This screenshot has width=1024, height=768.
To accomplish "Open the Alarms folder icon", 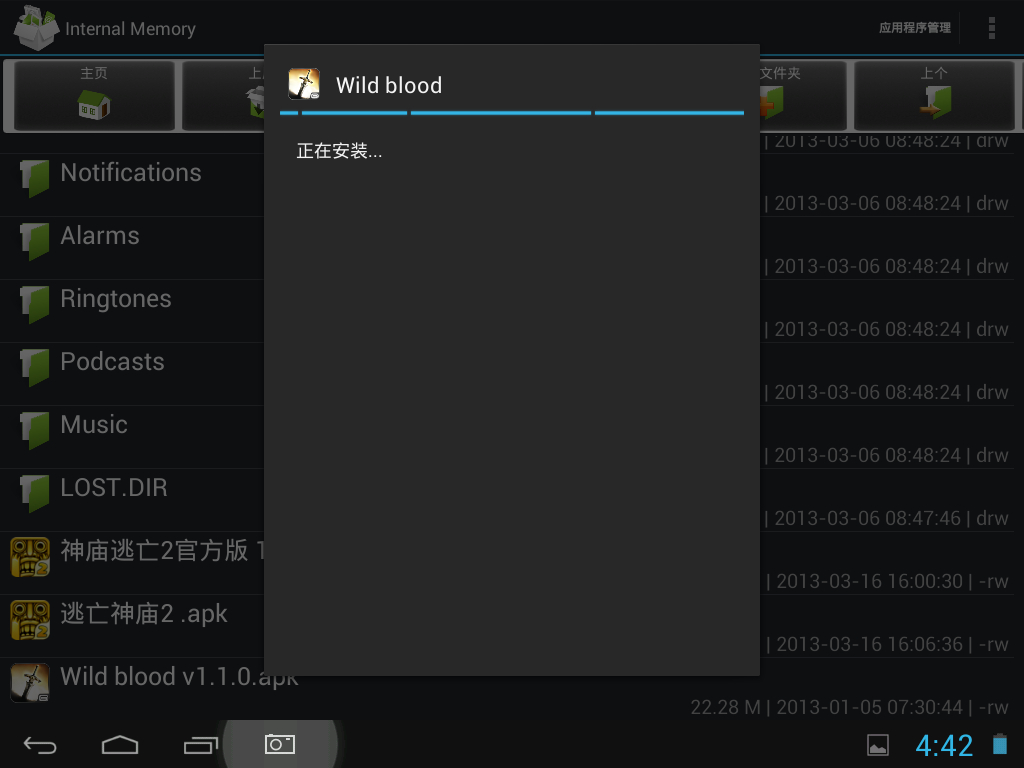I will click(x=35, y=242).
